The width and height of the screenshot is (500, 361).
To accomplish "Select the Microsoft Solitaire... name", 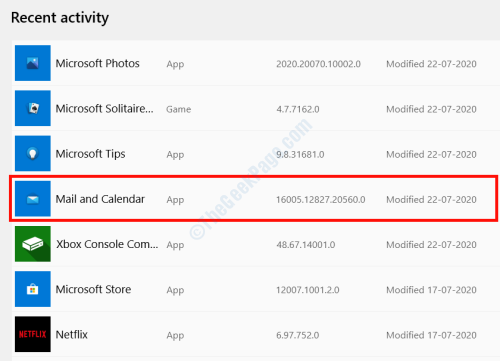I will tap(105, 109).
